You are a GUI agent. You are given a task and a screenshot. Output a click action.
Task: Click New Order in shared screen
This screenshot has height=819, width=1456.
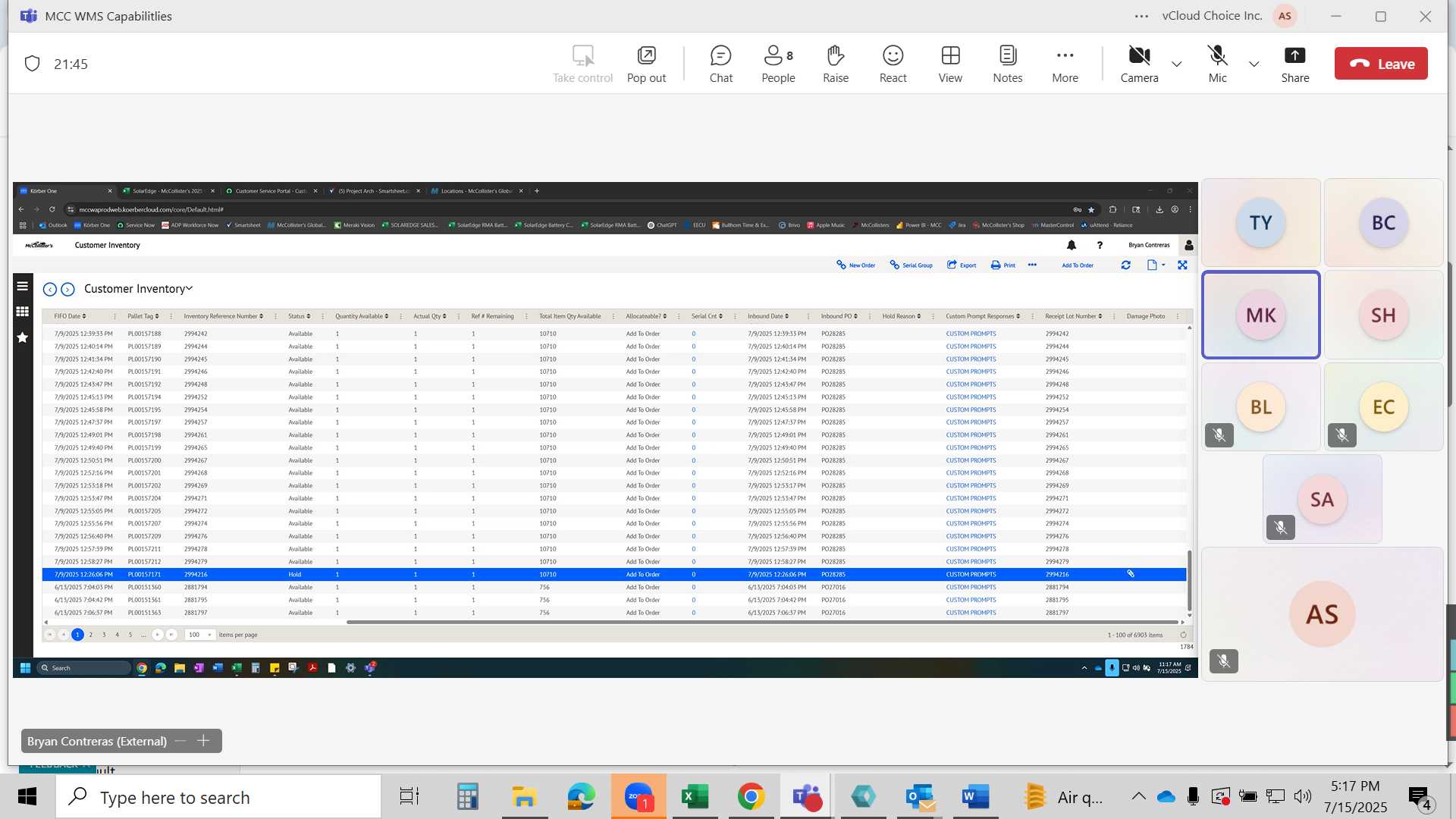[856, 265]
